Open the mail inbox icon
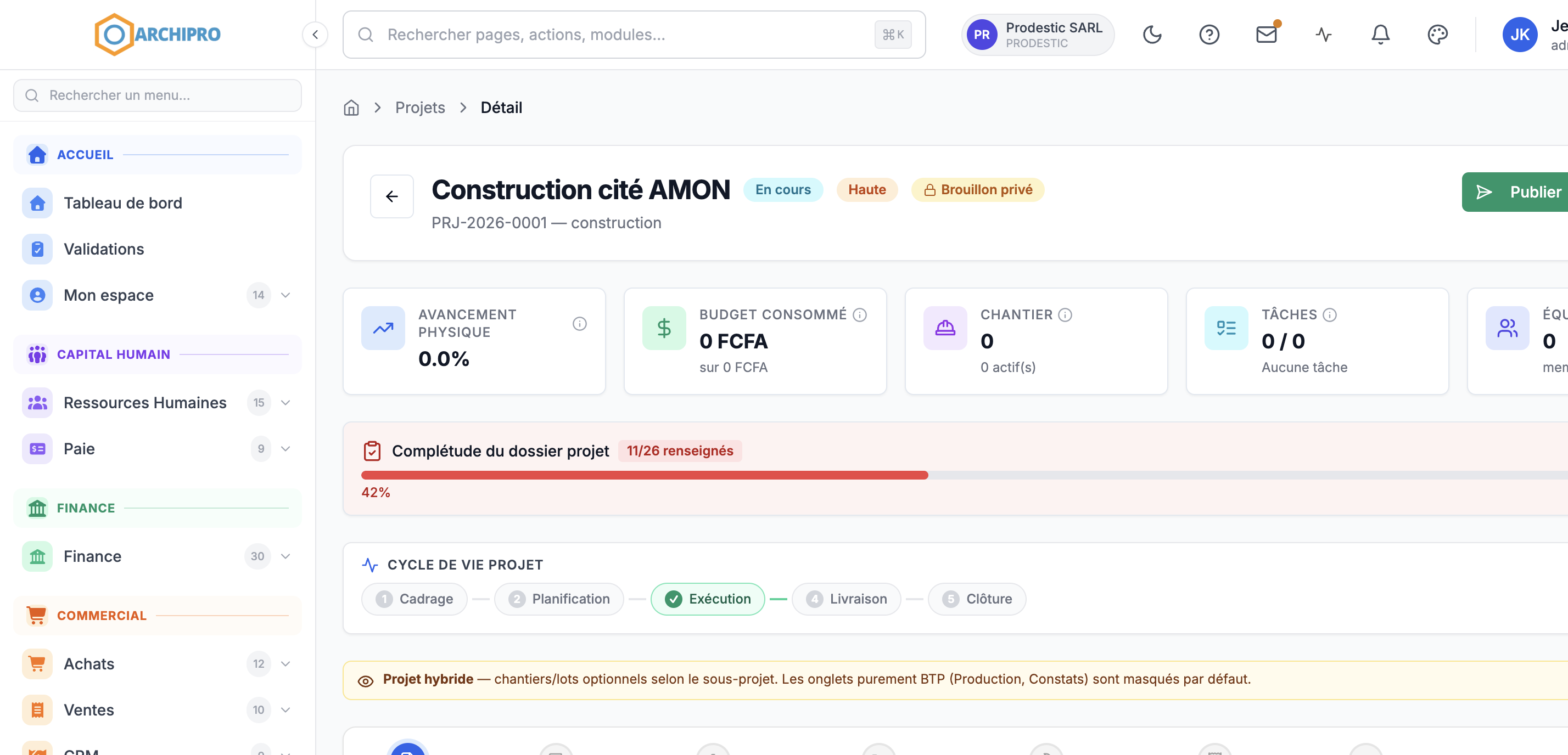Viewport: 1568px width, 755px height. [1266, 35]
